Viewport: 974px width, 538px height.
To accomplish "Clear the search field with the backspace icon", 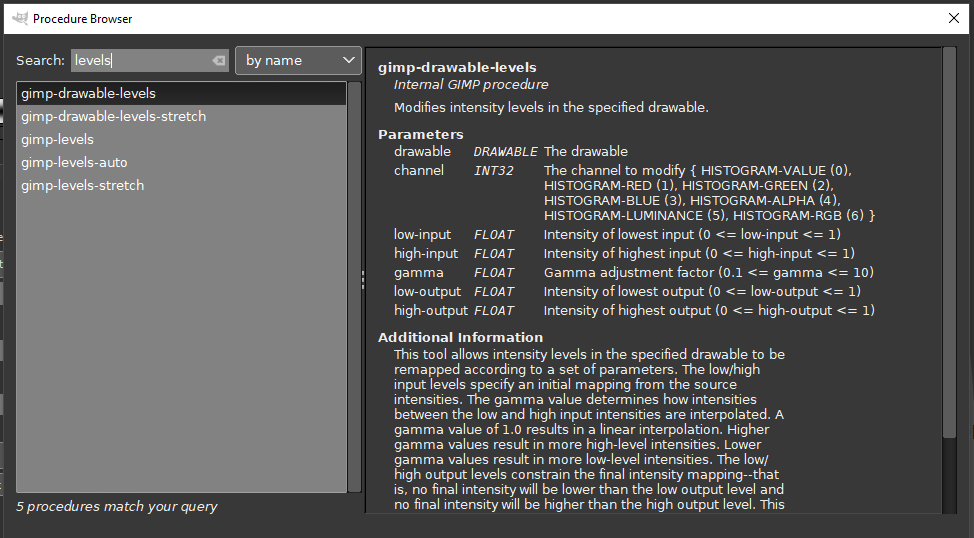I will tap(219, 60).
